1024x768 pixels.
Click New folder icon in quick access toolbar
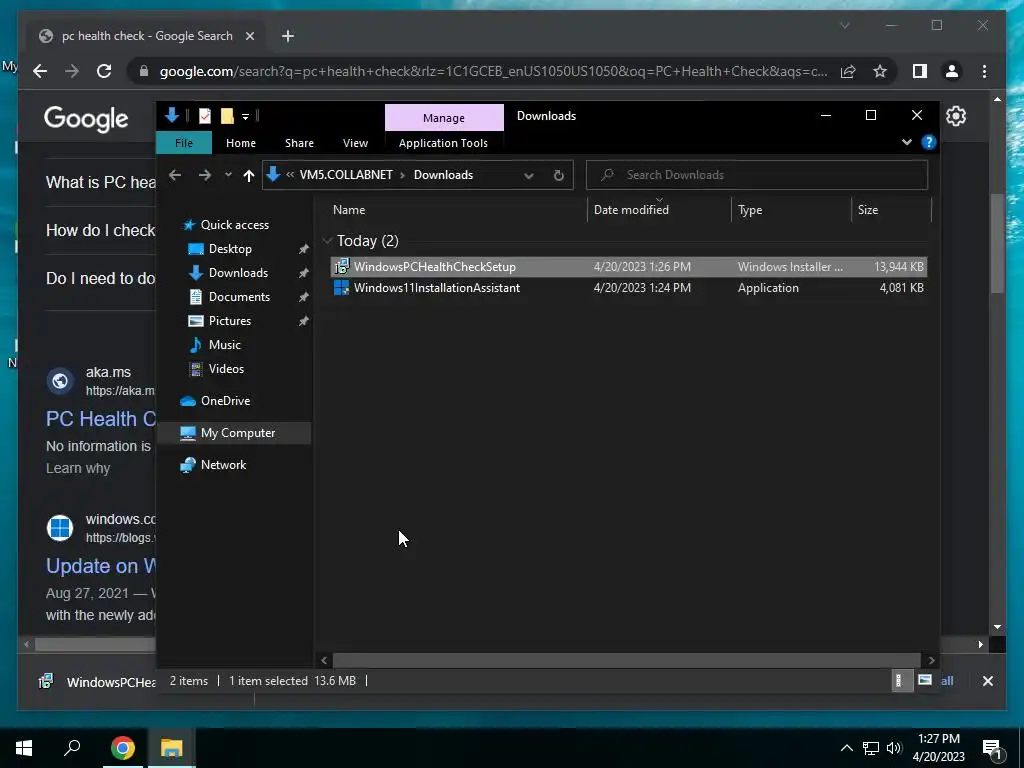click(227, 116)
